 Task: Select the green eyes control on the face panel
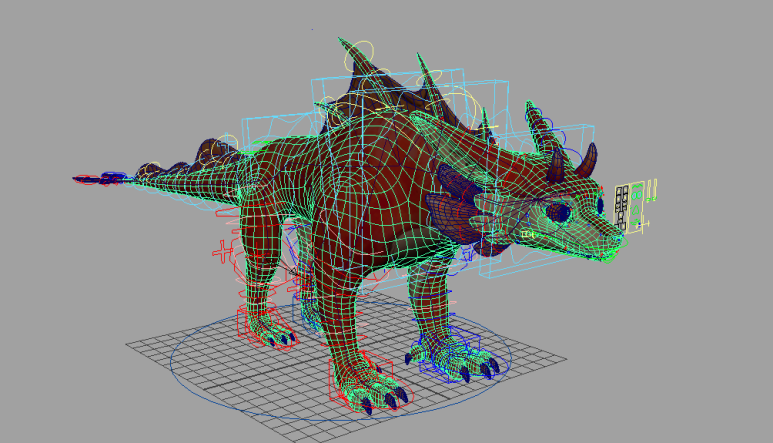637,195
